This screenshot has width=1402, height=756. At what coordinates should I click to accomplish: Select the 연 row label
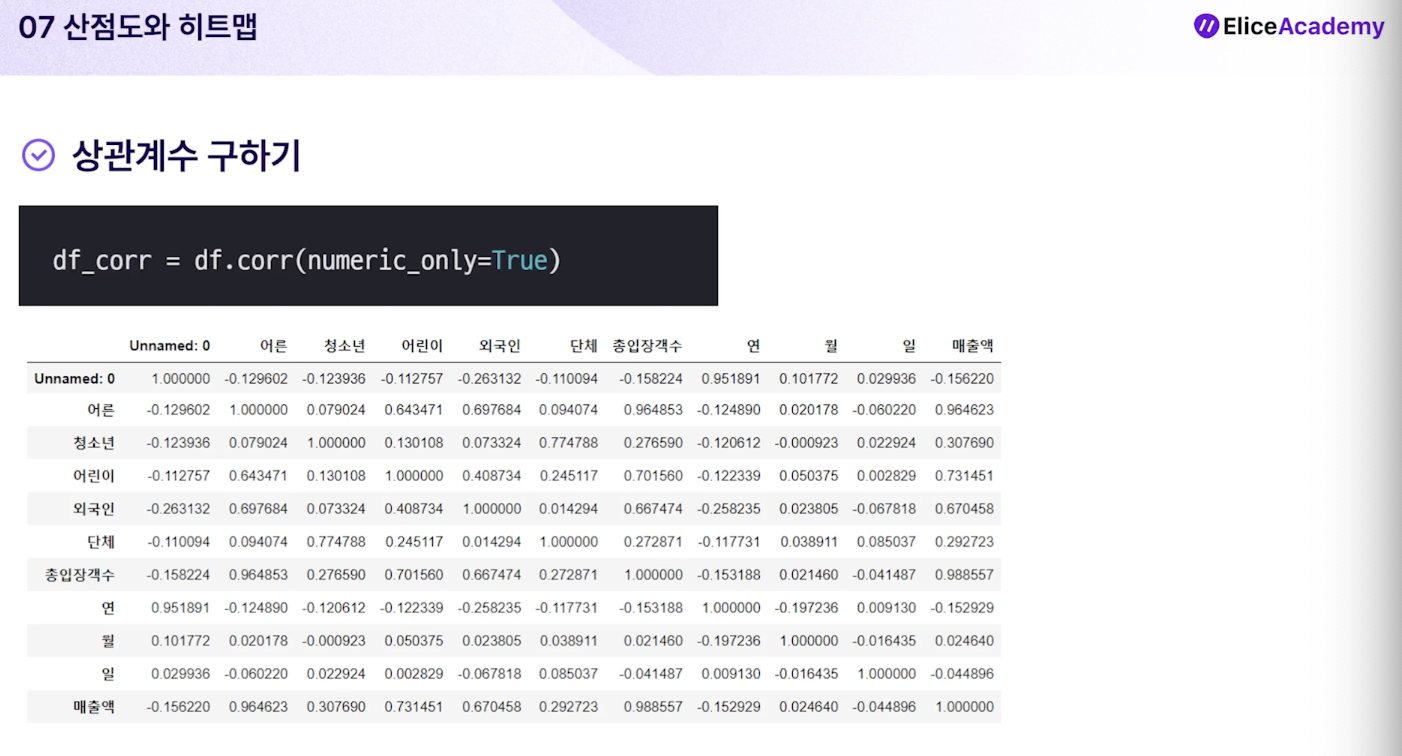point(108,608)
